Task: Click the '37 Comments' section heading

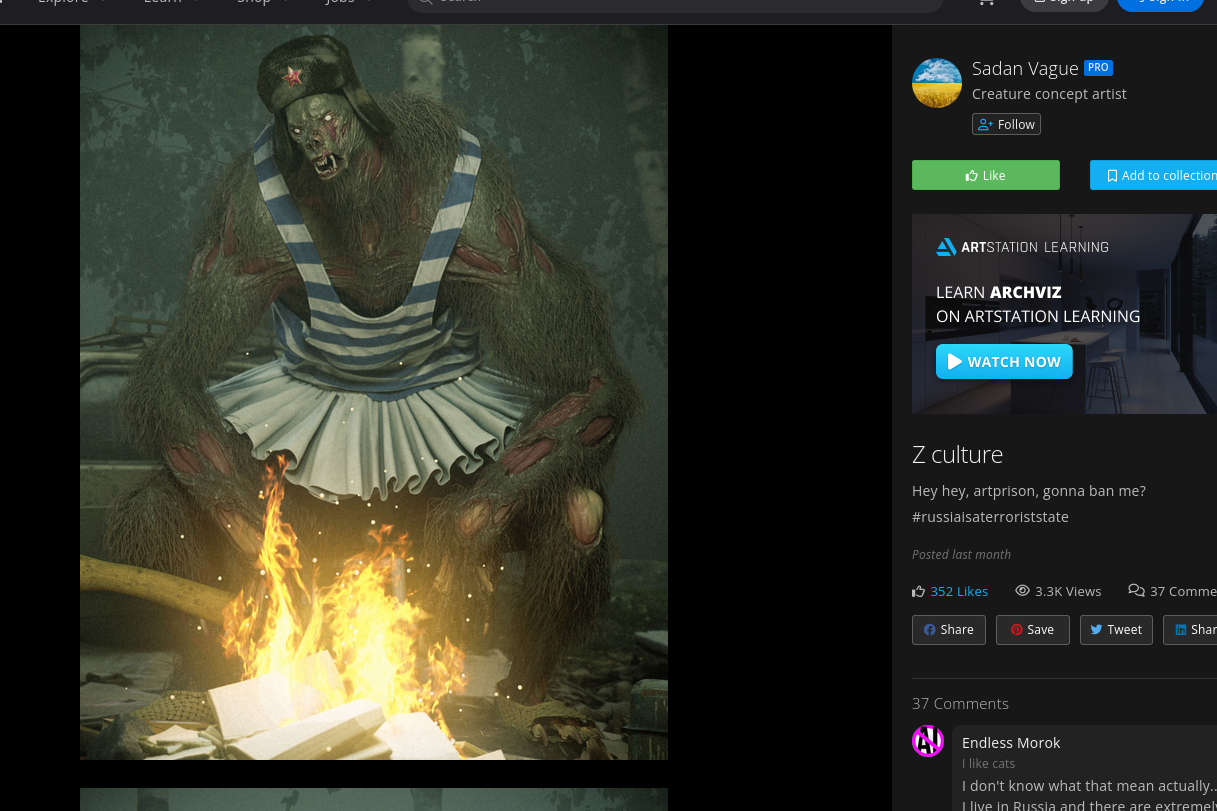Action: [960, 704]
